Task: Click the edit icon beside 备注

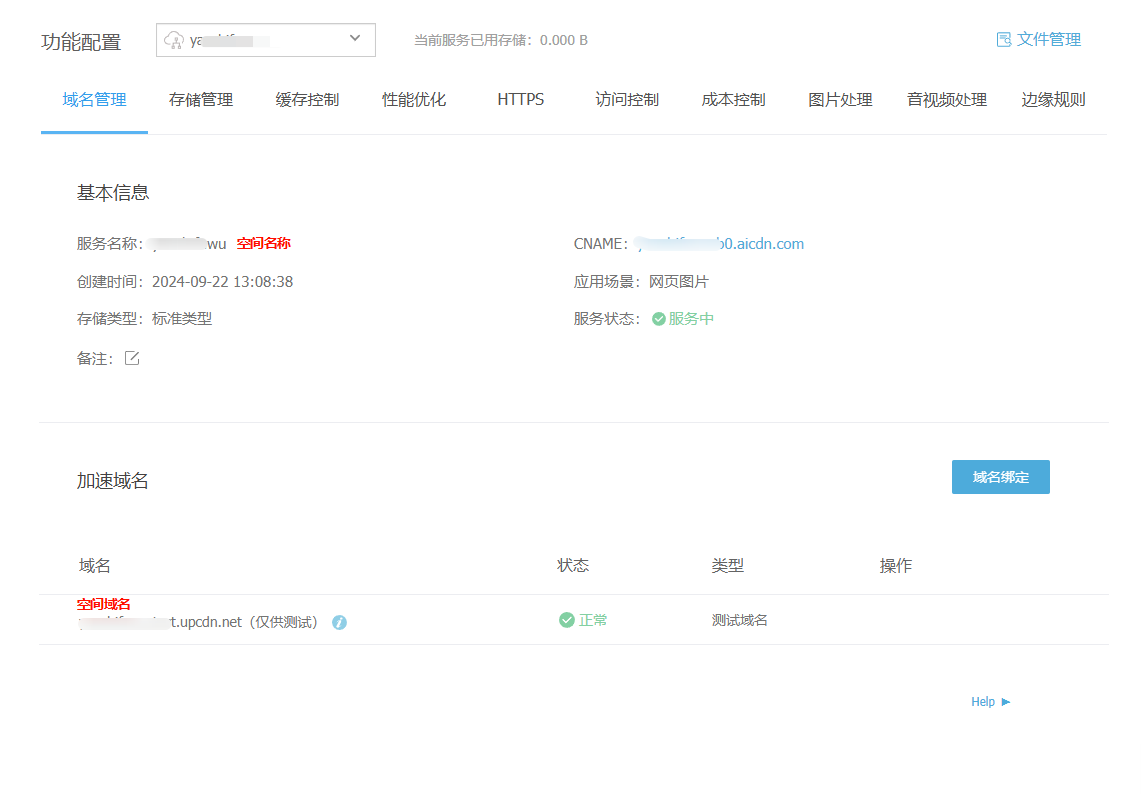Action: [x=132, y=358]
